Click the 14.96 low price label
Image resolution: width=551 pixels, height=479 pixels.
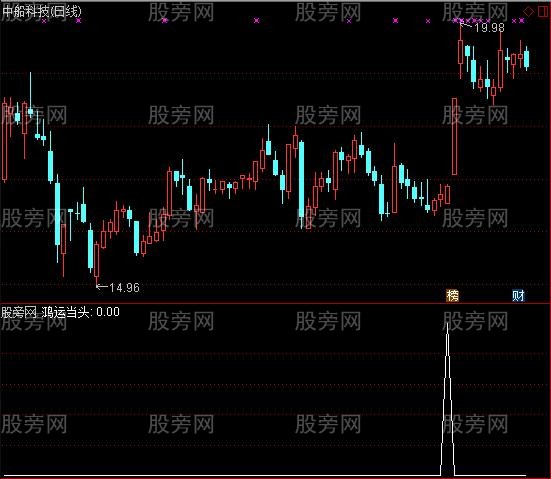(x=124, y=288)
